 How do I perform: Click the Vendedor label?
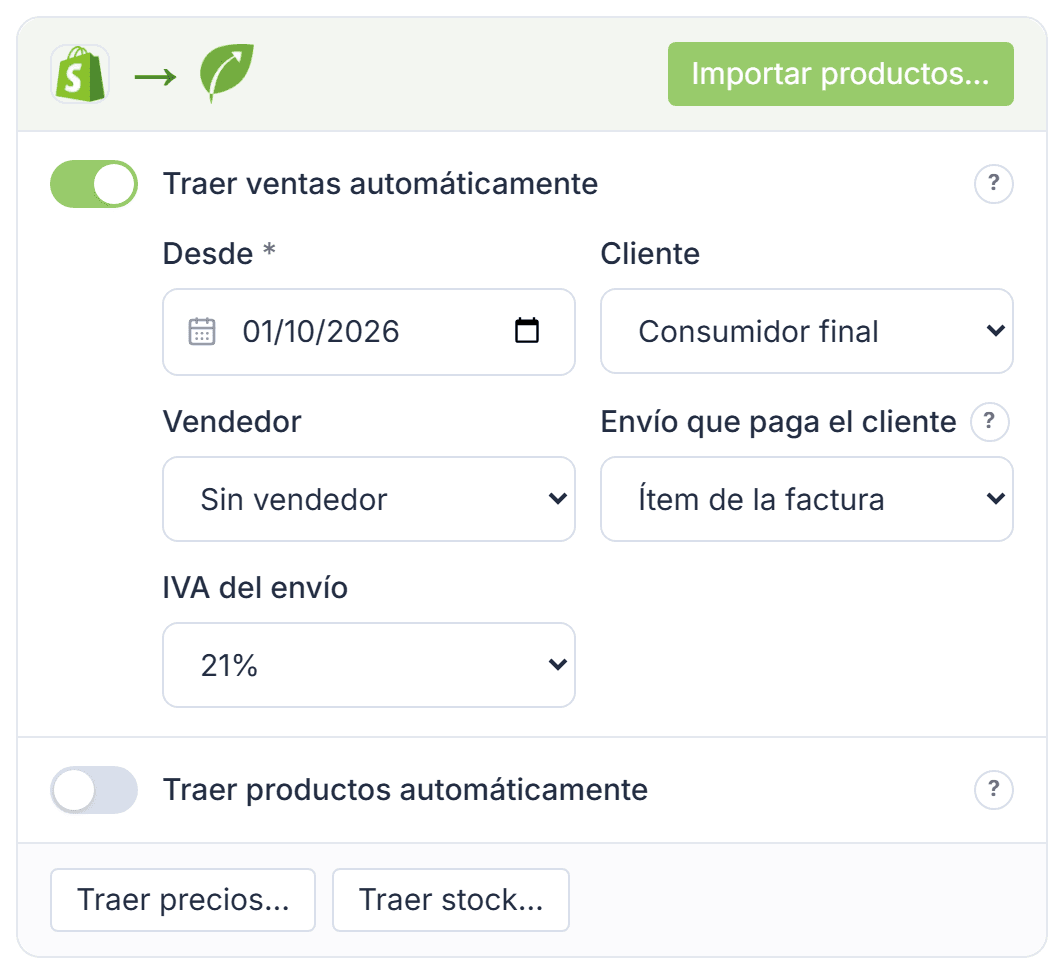coord(232,422)
